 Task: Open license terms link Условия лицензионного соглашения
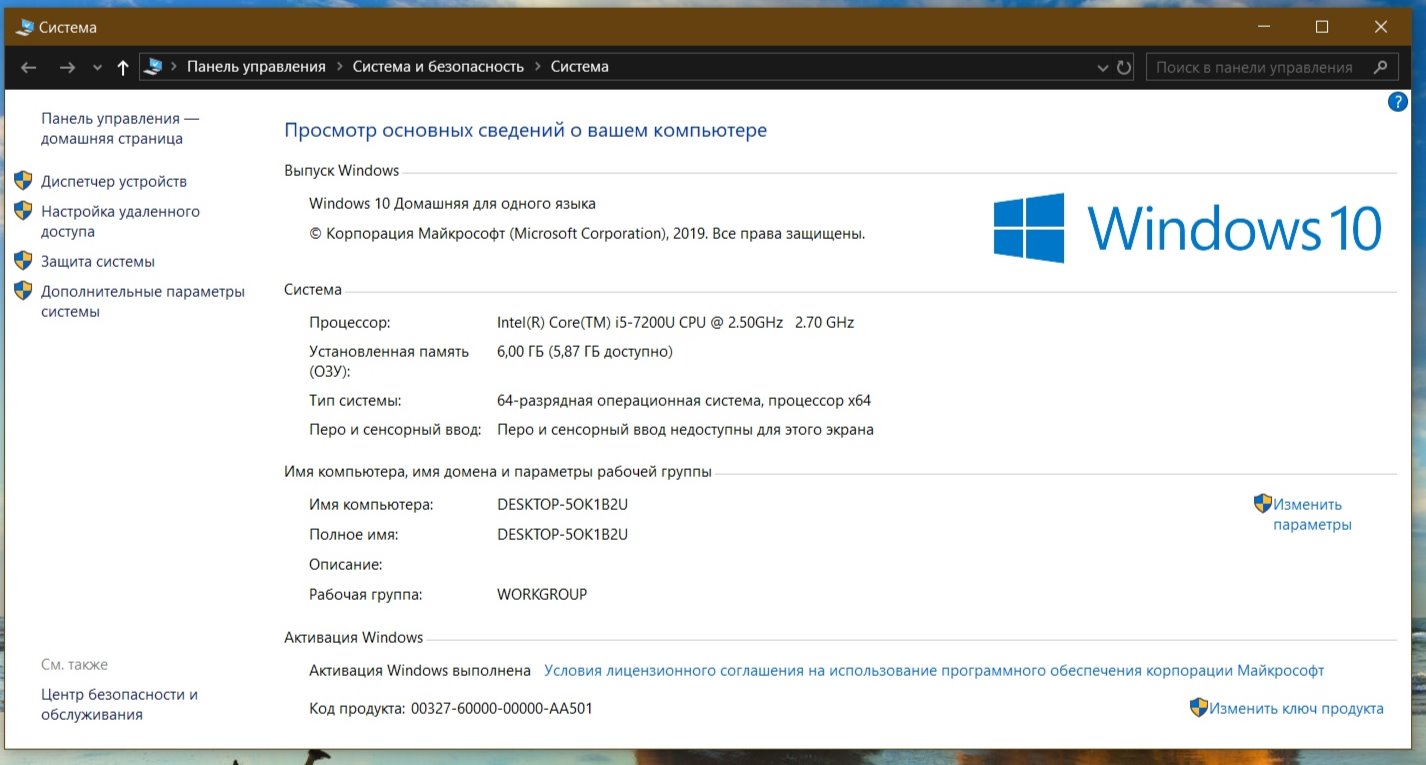(x=934, y=670)
